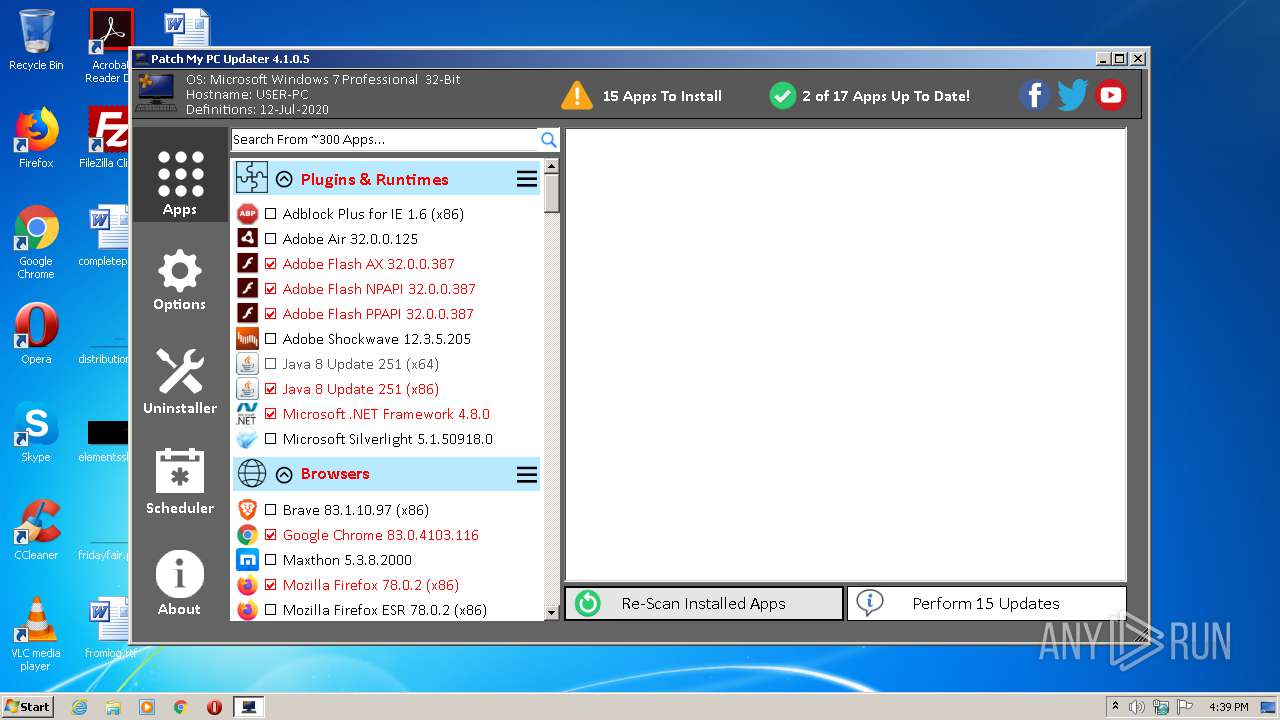Click the taskbar clock showing 4:39 PM

tap(1228, 707)
